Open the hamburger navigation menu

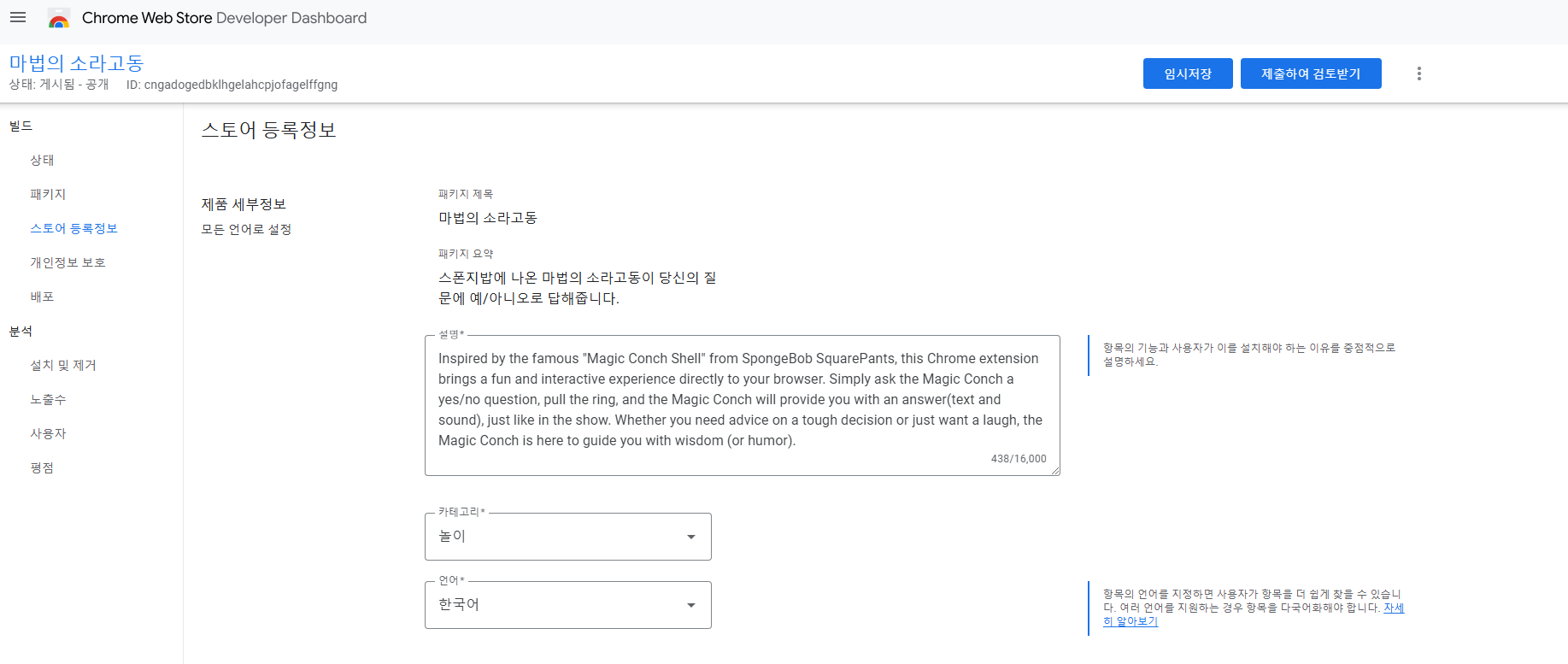point(18,17)
